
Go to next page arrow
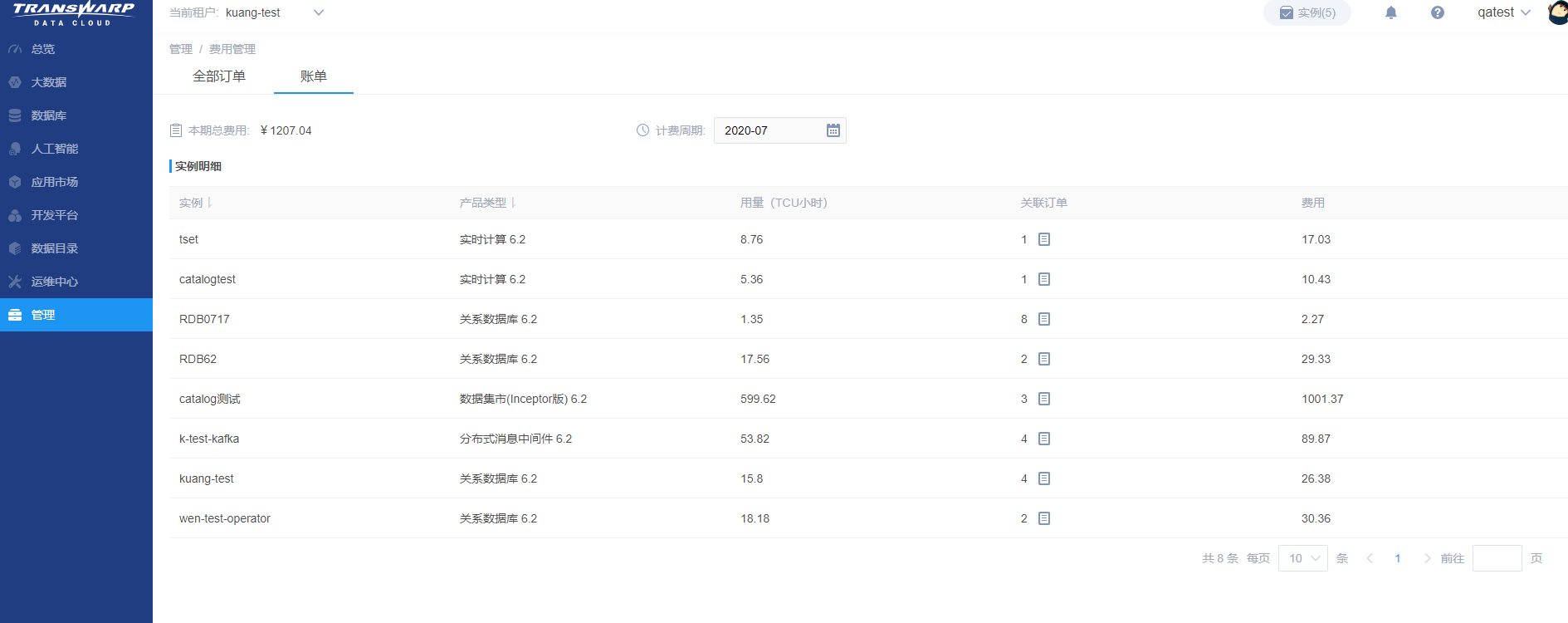1427,558
